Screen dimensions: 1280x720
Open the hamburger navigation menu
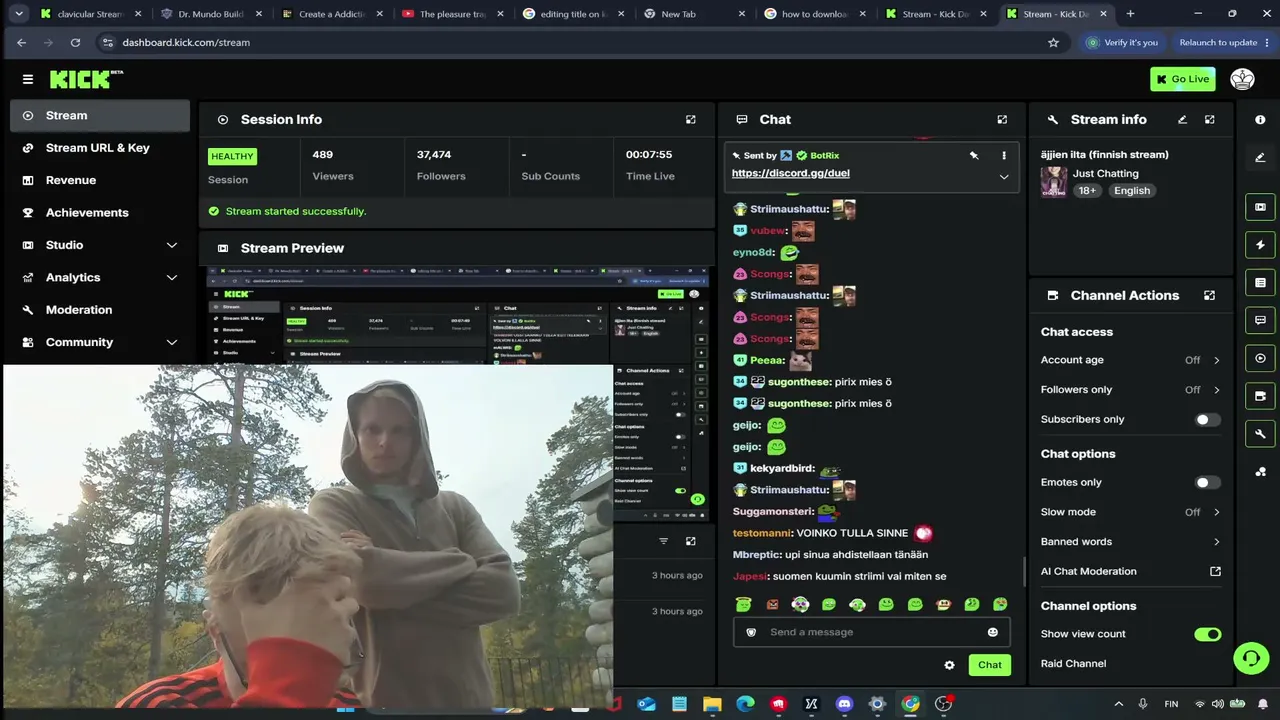[x=28, y=79]
